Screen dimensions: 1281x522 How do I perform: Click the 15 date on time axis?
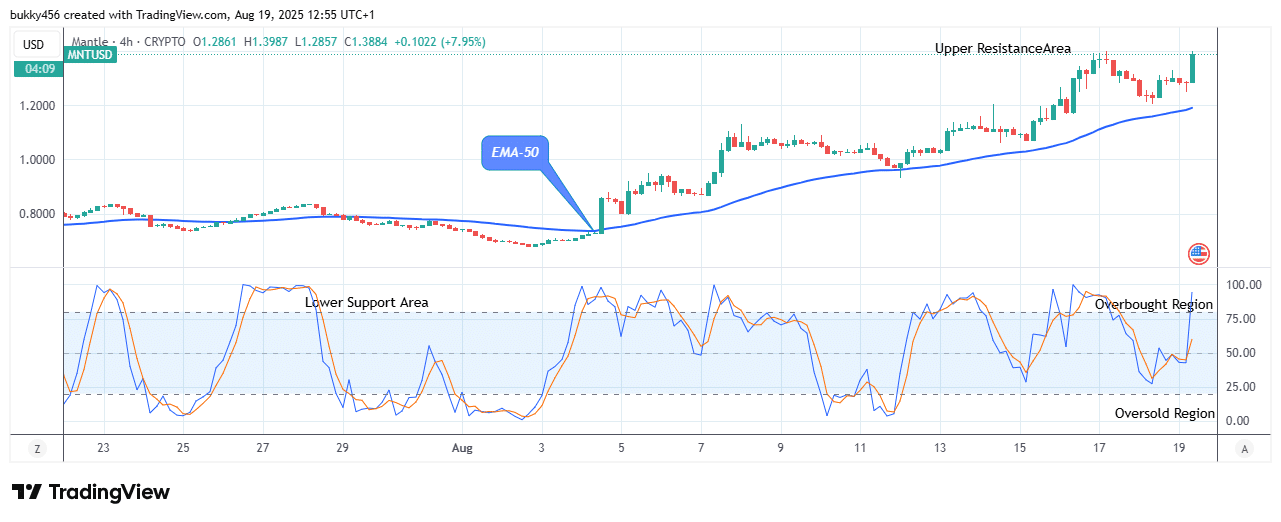click(x=1019, y=449)
